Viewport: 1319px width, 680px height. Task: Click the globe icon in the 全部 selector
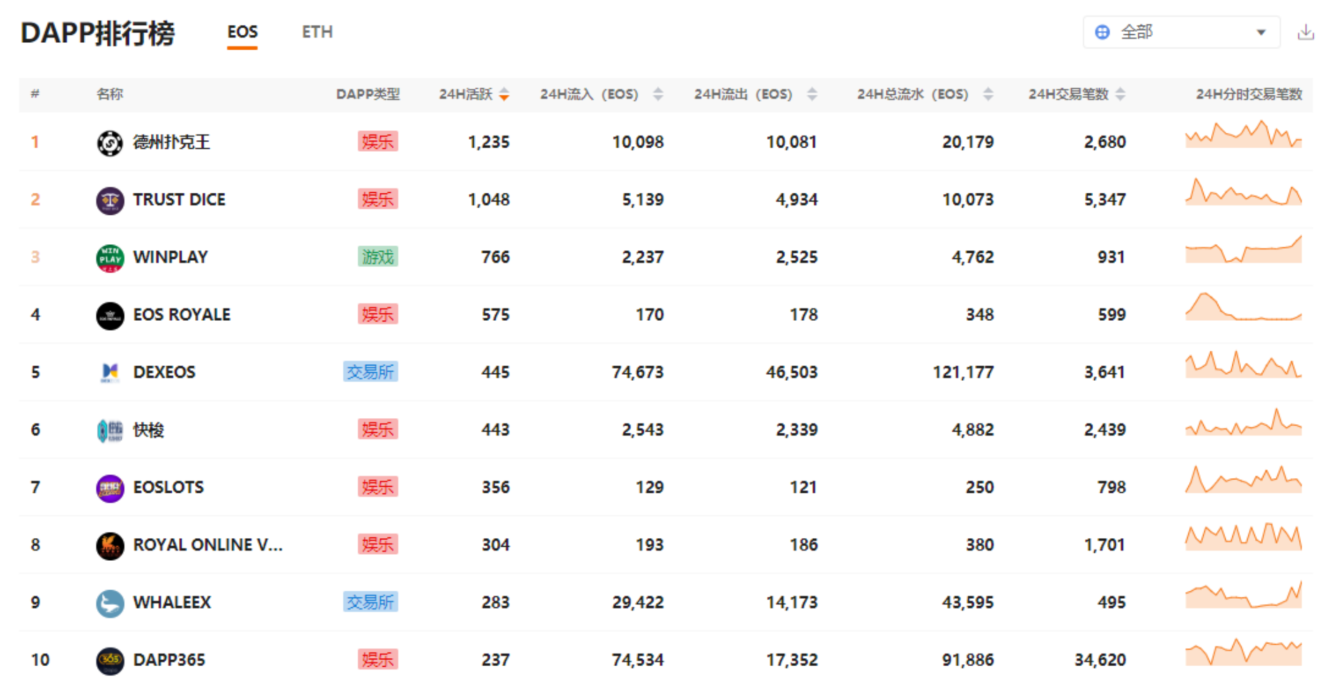tap(1102, 32)
